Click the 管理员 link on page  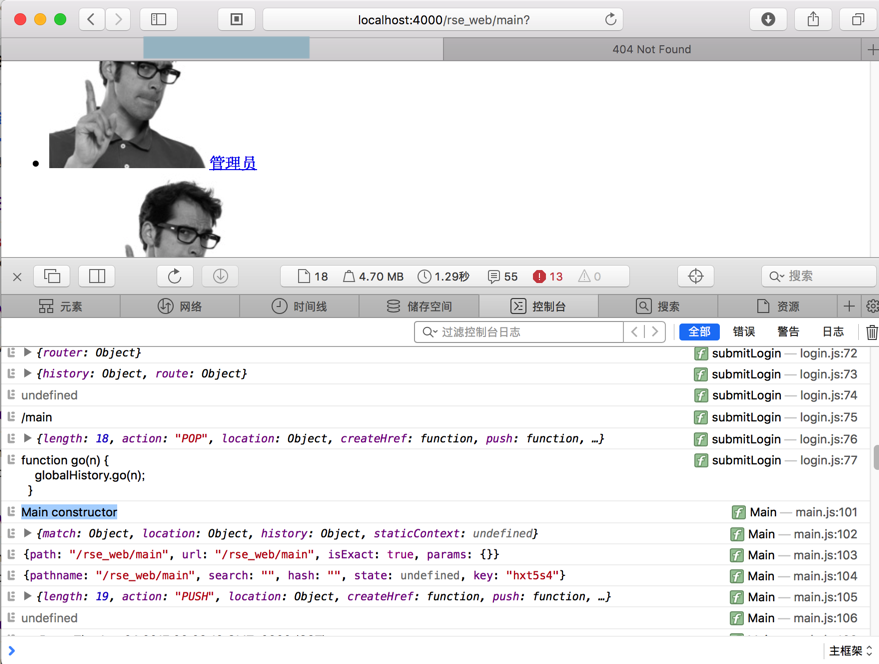tap(233, 163)
